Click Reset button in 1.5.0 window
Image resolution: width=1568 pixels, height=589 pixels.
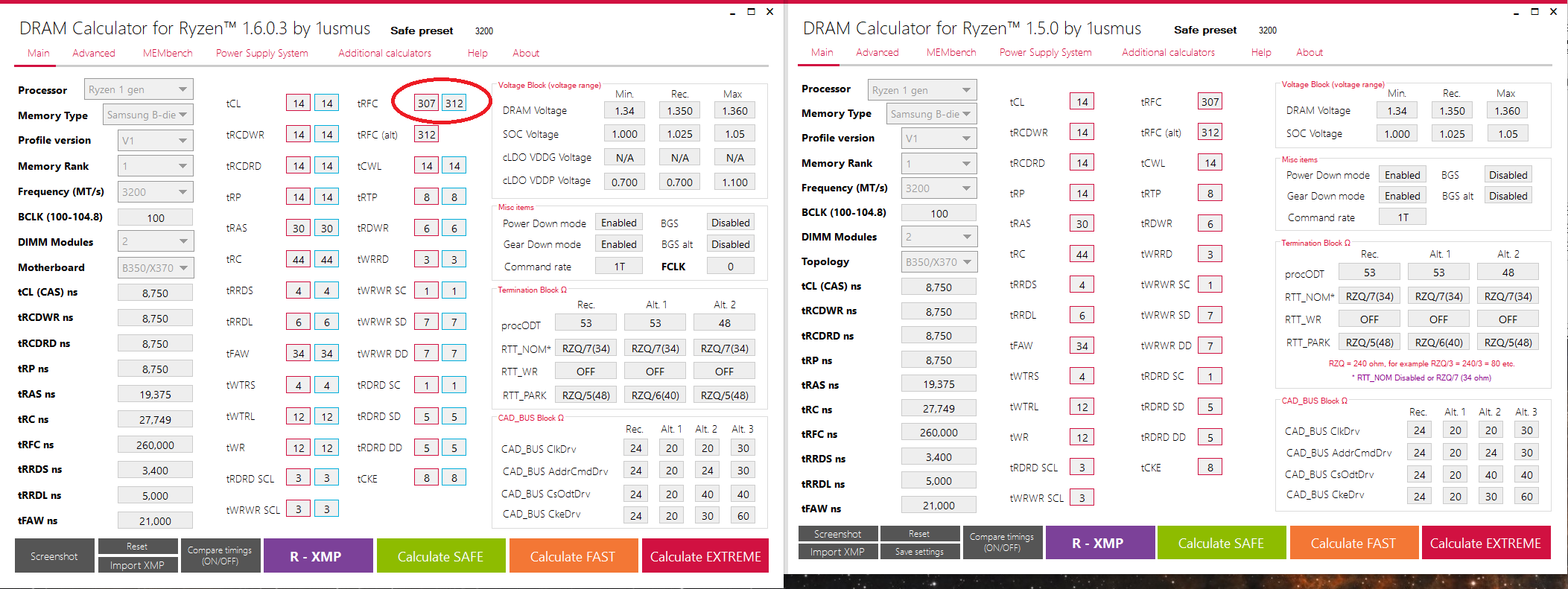[919, 534]
